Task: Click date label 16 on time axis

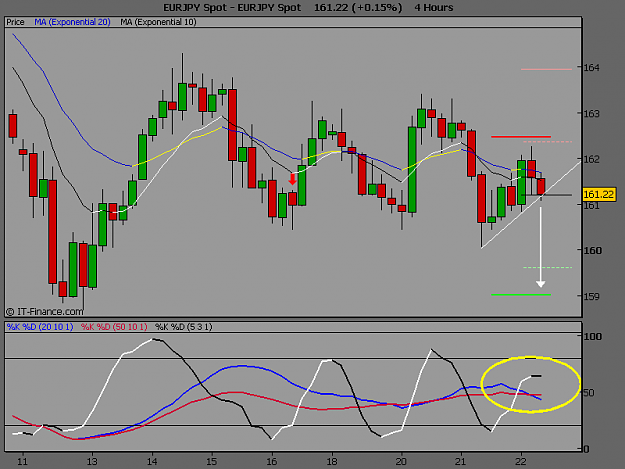Action: click(x=271, y=462)
